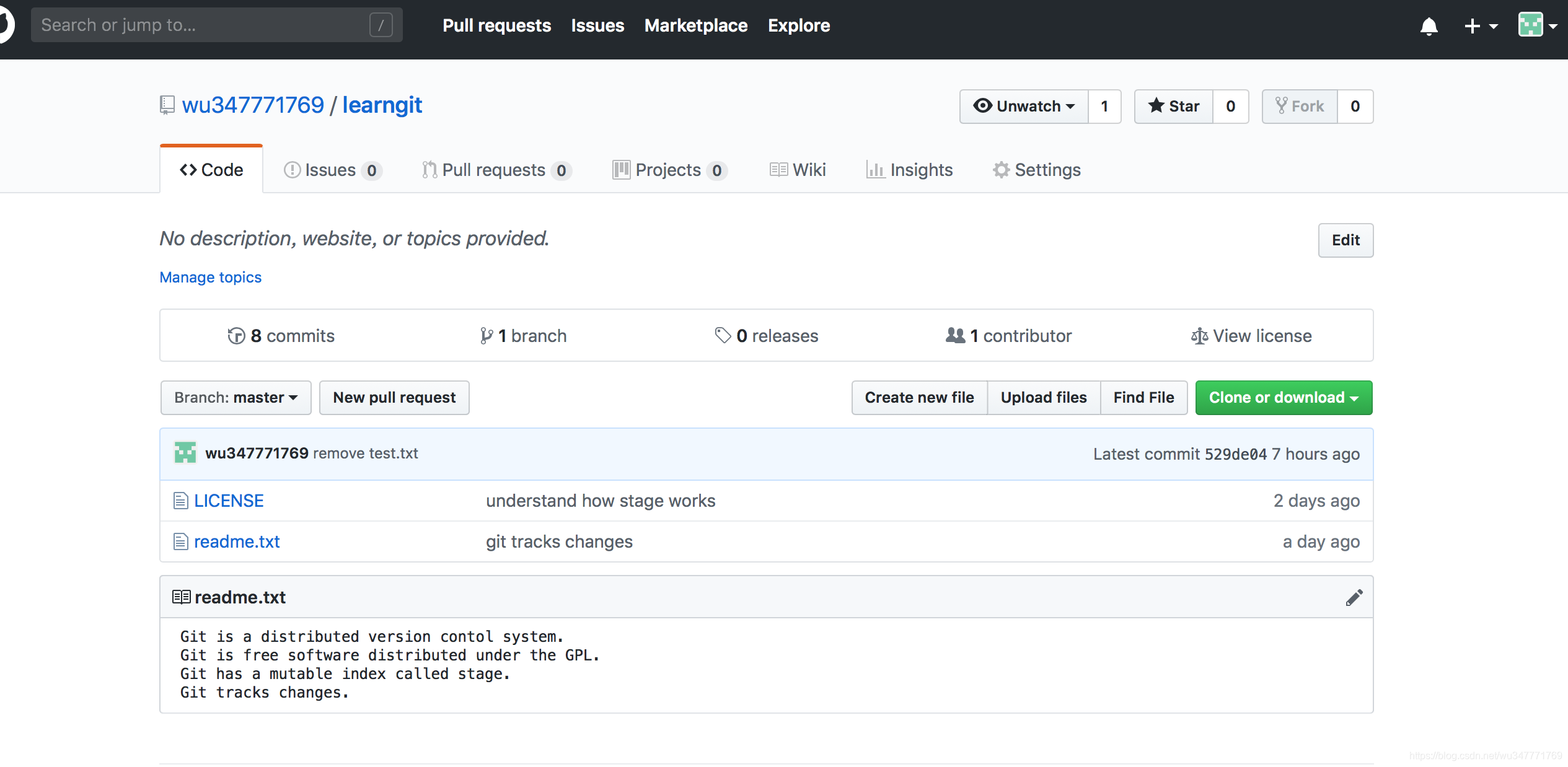Click the LICENSE file icon

180,501
